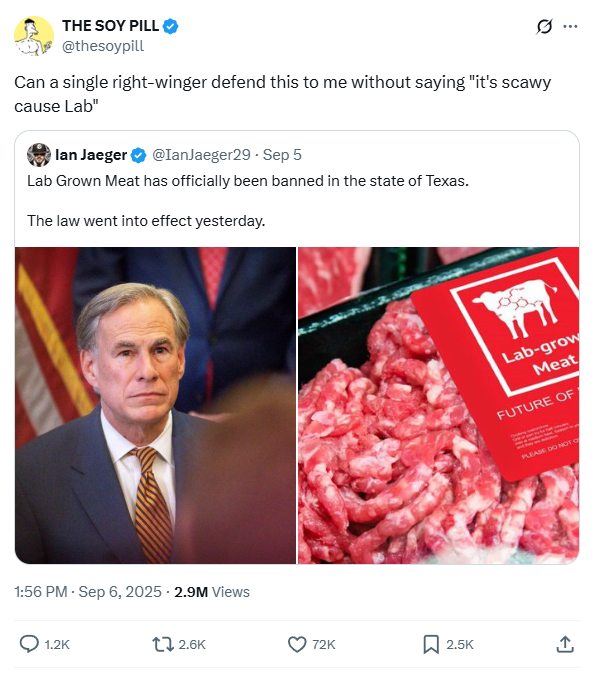The height and width of the screenshot is (678, 596).
Task: Open the Grok slash-circle icon
Action: (x=544, y=27)
